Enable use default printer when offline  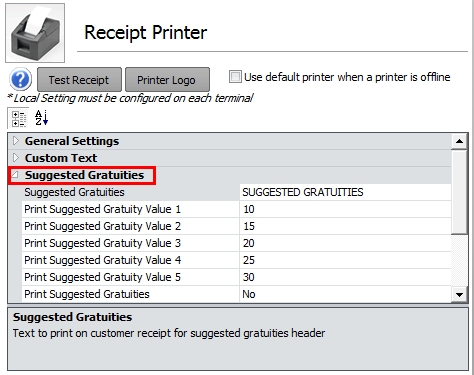click(235, 77)
